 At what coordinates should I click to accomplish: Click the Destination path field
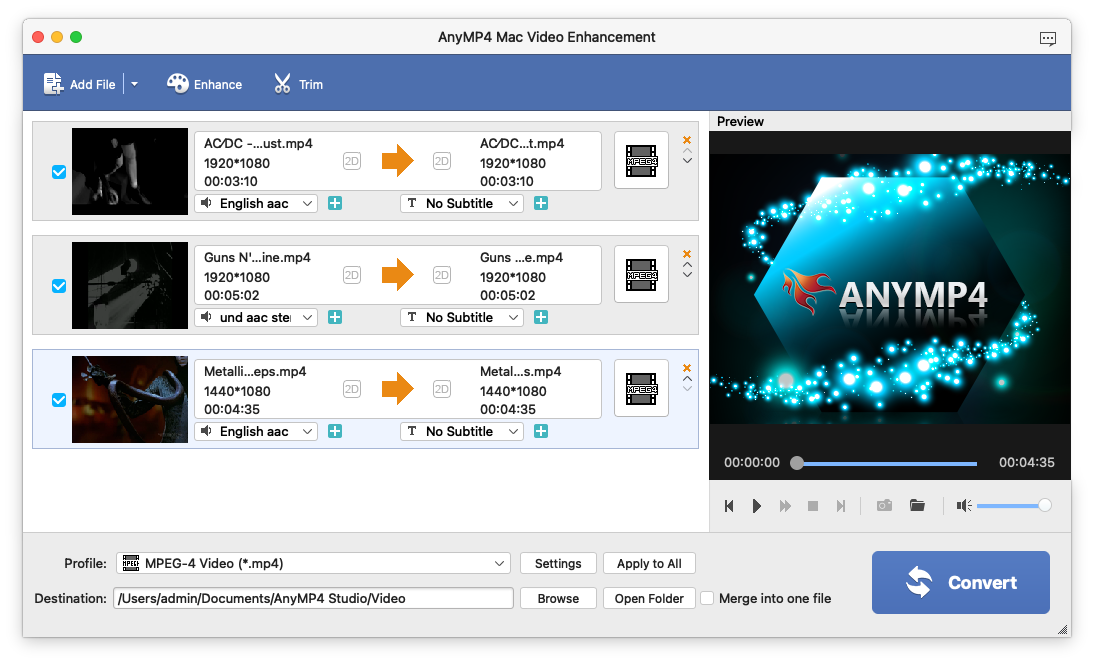click(313, 598)
